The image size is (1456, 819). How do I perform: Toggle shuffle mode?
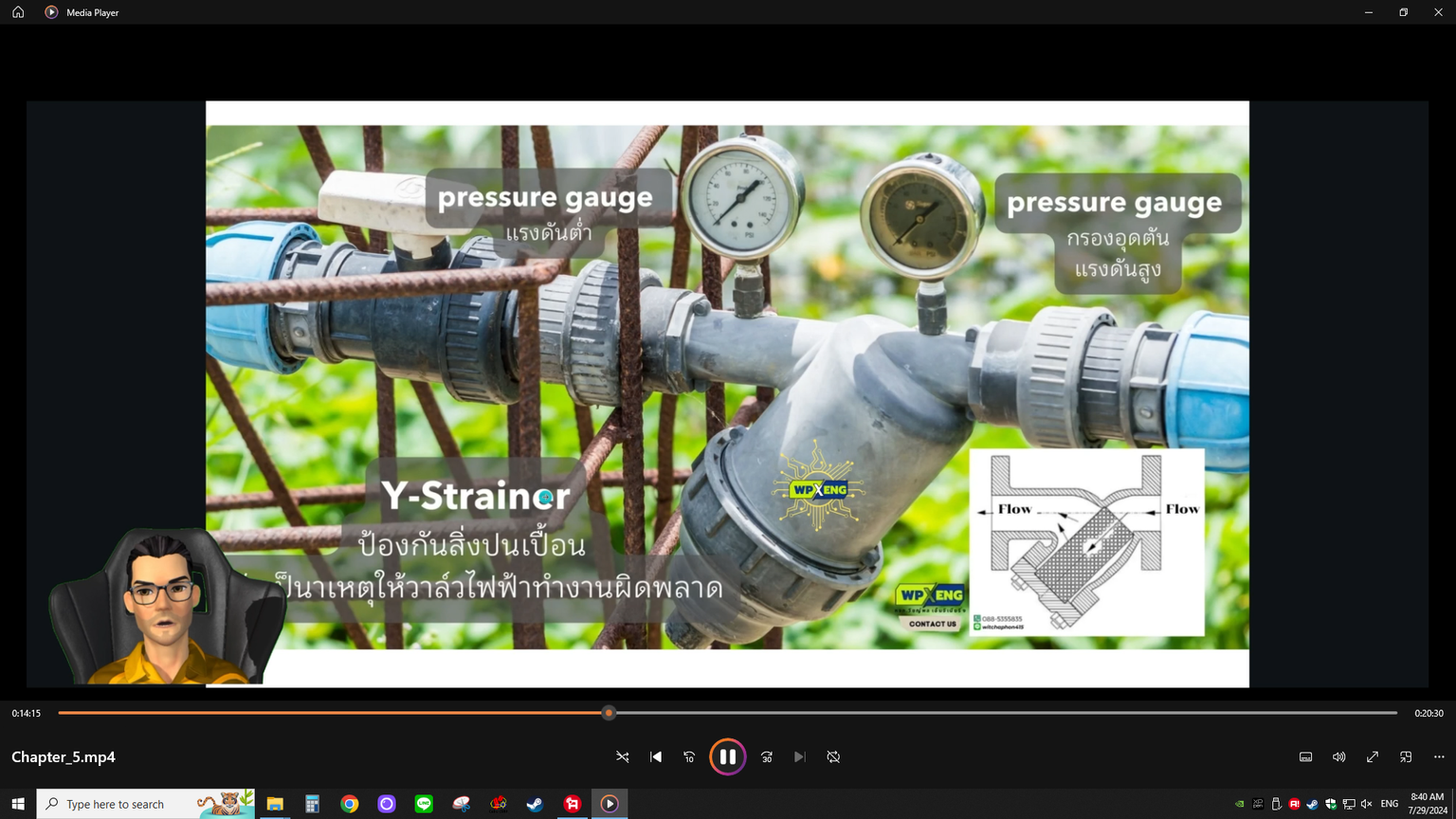click(x=623, y=756)
